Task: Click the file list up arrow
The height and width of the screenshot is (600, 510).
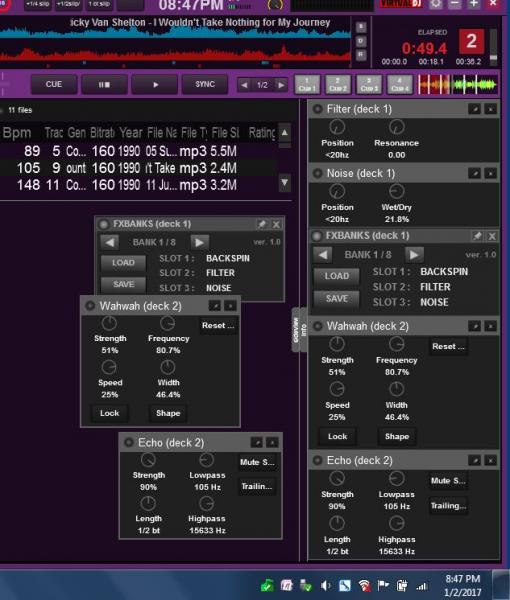Action: click(x=285, y=133)
